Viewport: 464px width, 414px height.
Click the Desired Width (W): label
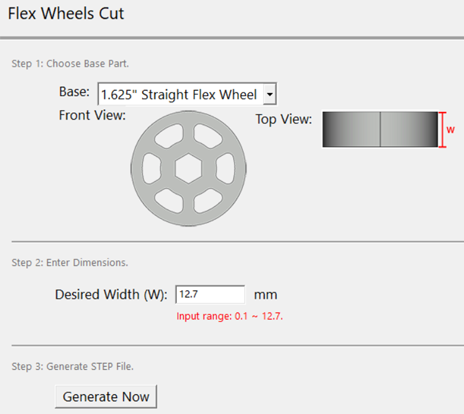[111, 295]
